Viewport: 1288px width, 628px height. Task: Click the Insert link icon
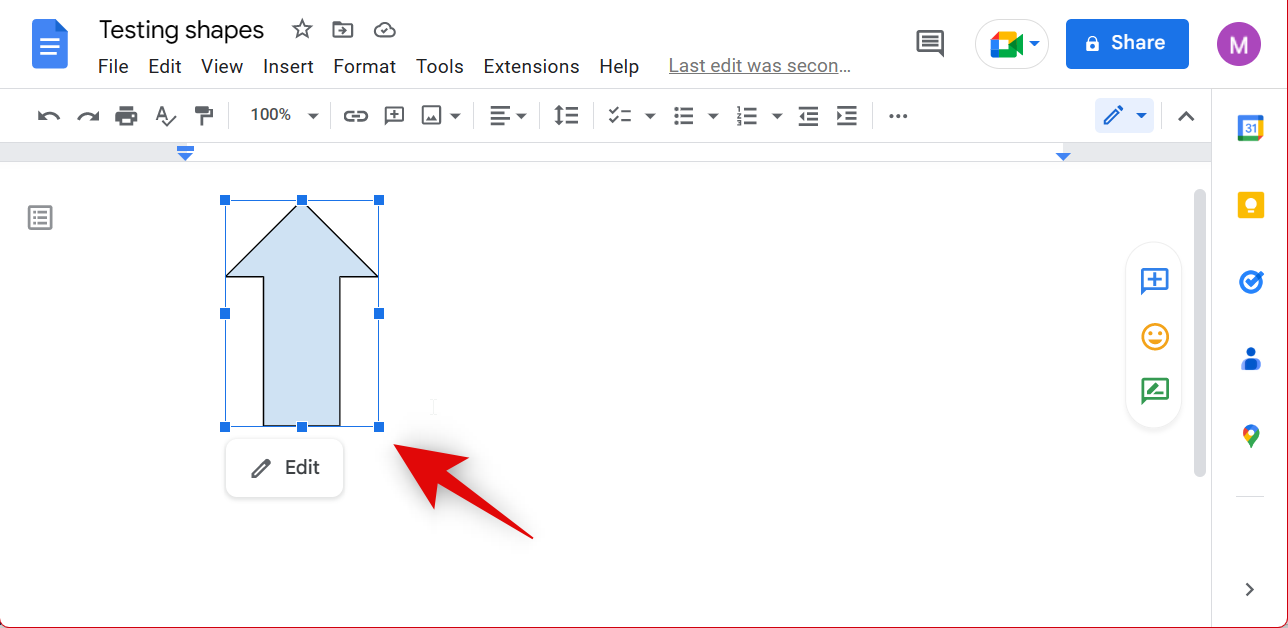[x=355, y=116]
